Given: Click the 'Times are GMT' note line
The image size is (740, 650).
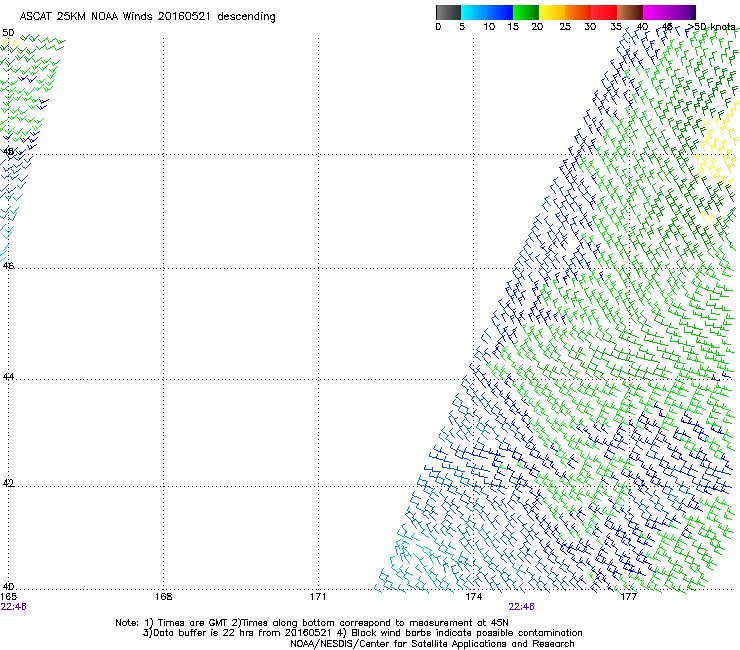Looking at the screenshot, I should (312, 623).
